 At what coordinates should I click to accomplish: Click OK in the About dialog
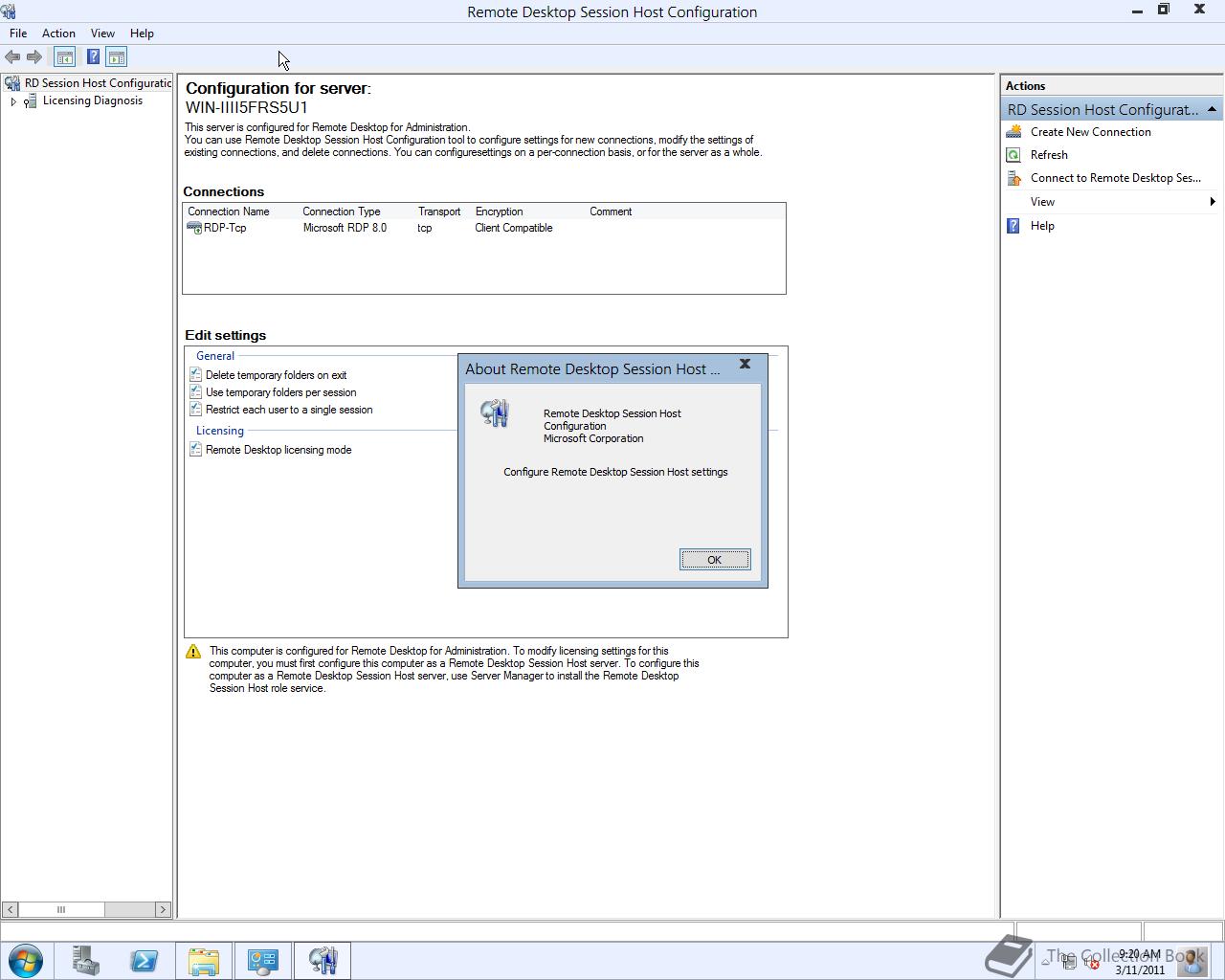(715, 560)
